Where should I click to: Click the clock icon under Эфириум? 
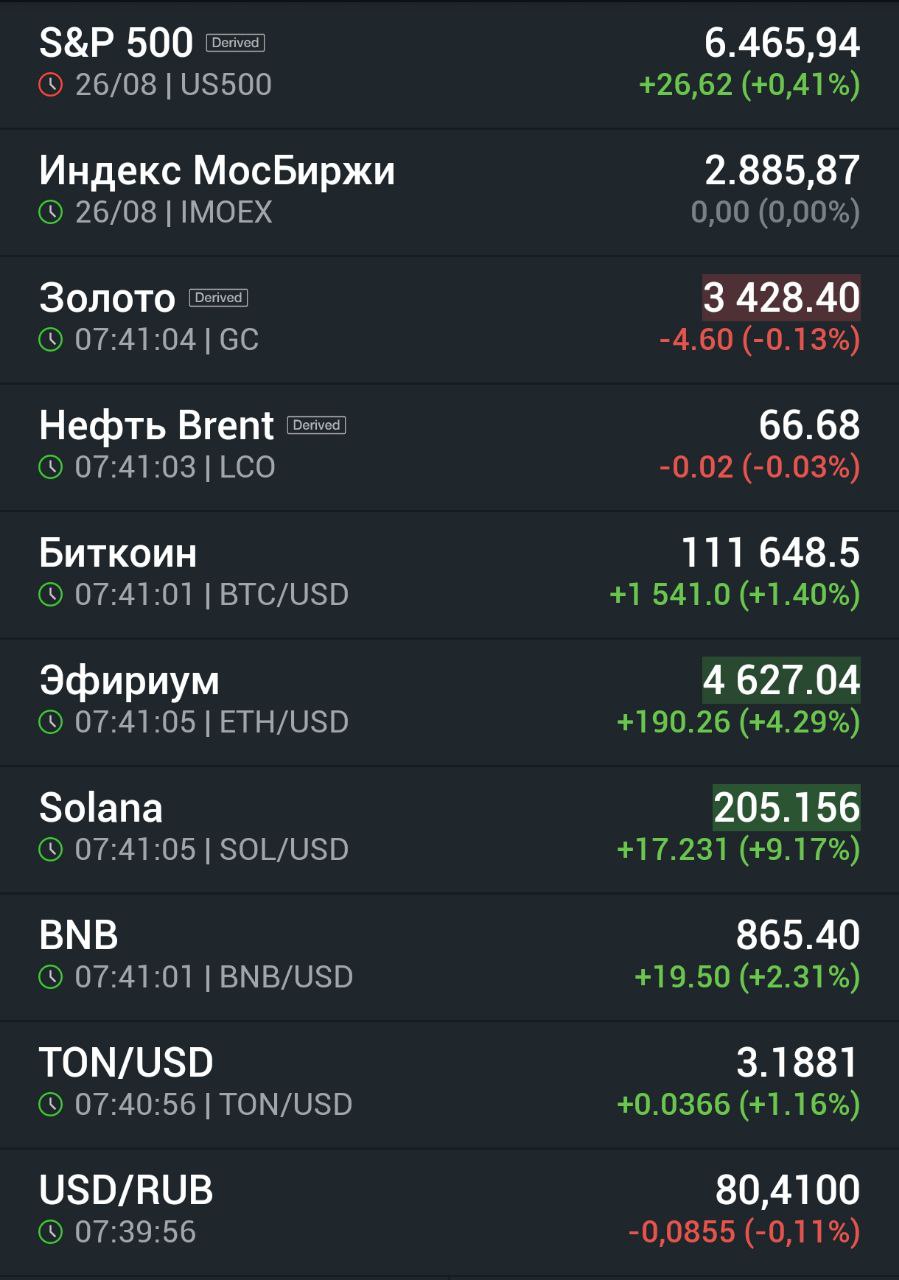click(50, 722)
